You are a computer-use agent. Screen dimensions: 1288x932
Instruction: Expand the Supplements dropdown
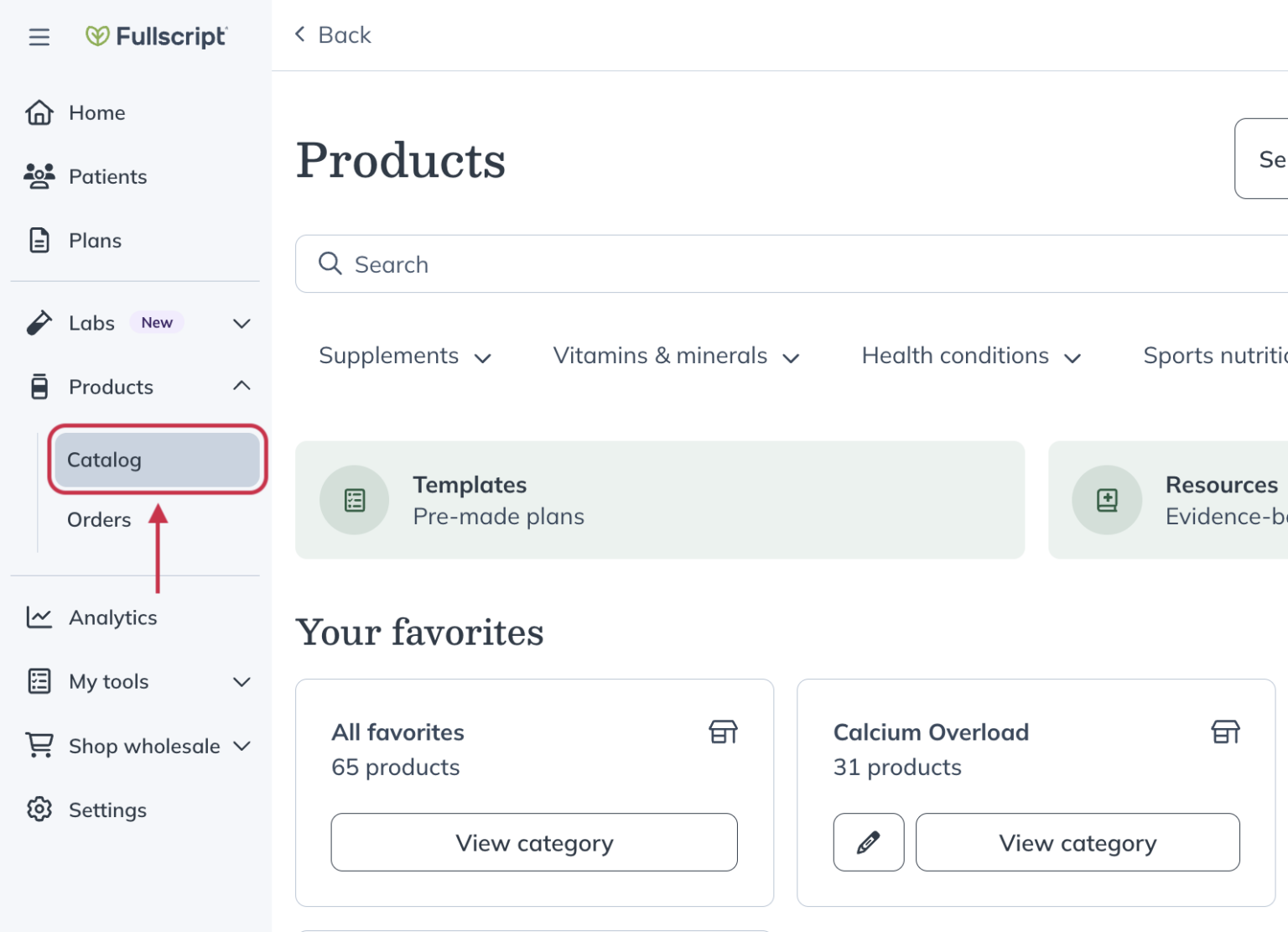405,356
